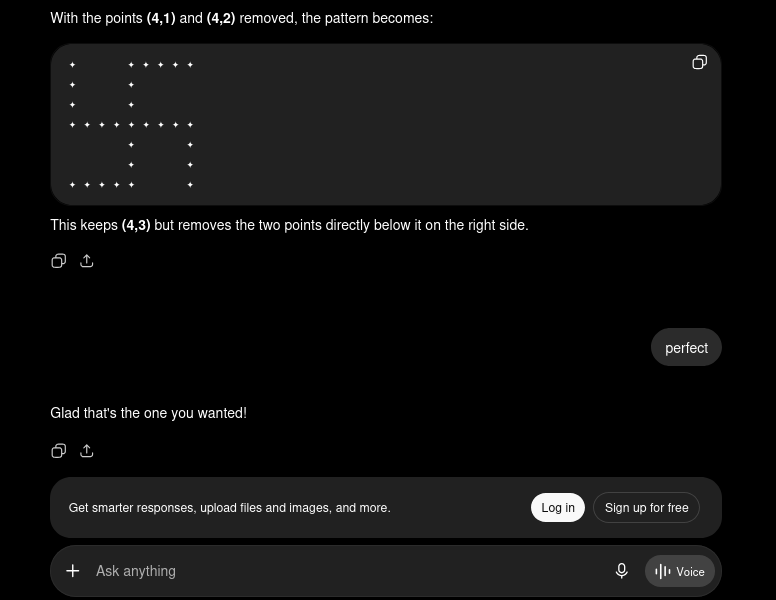Click the 'Glad that's the one you wanted!' text
776x600 pixels.
pos(148,413)
